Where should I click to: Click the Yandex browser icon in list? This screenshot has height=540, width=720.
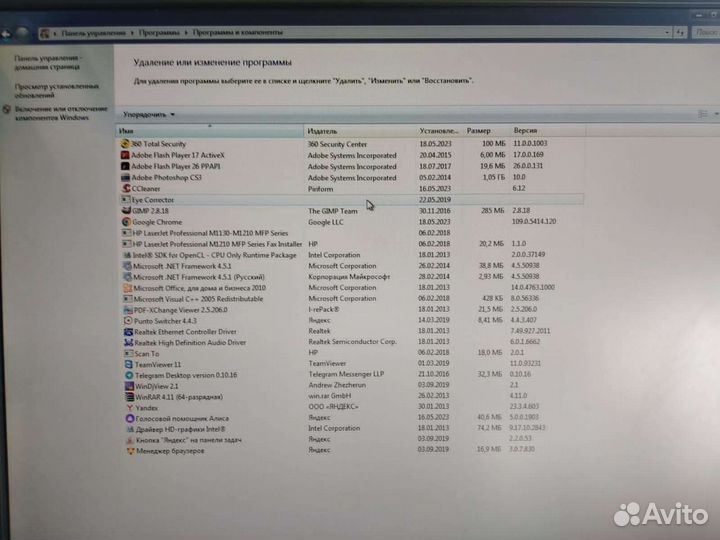click(x=130, y=408)
